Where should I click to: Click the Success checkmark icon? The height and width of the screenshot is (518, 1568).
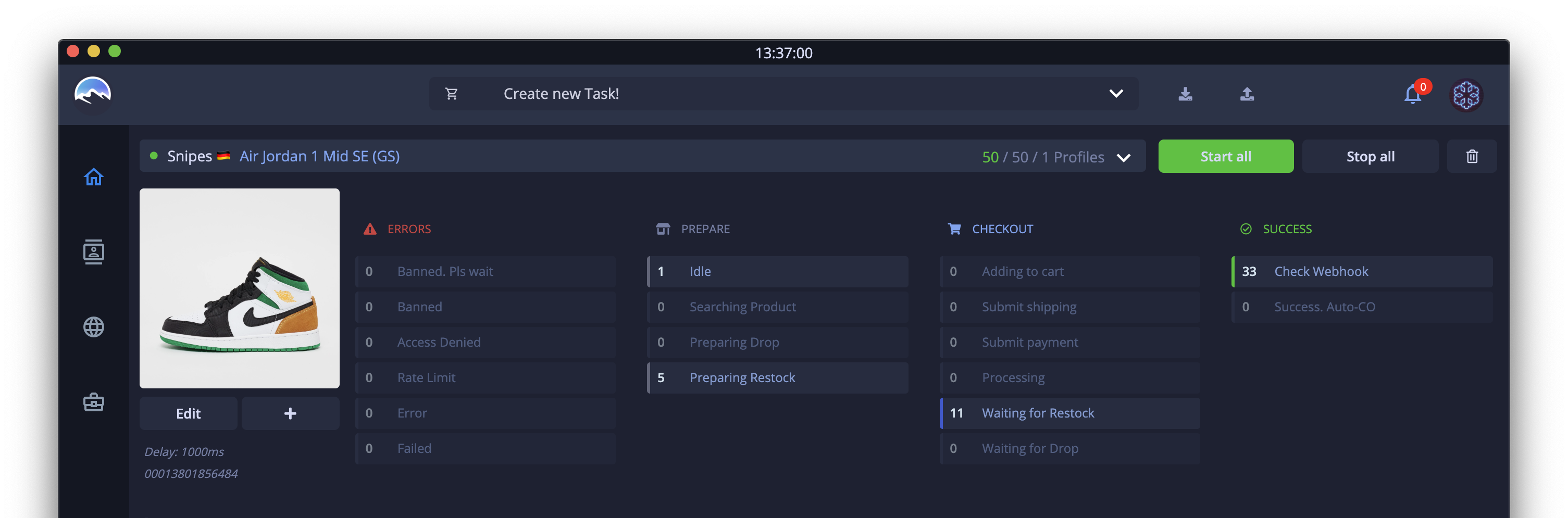1246,229
